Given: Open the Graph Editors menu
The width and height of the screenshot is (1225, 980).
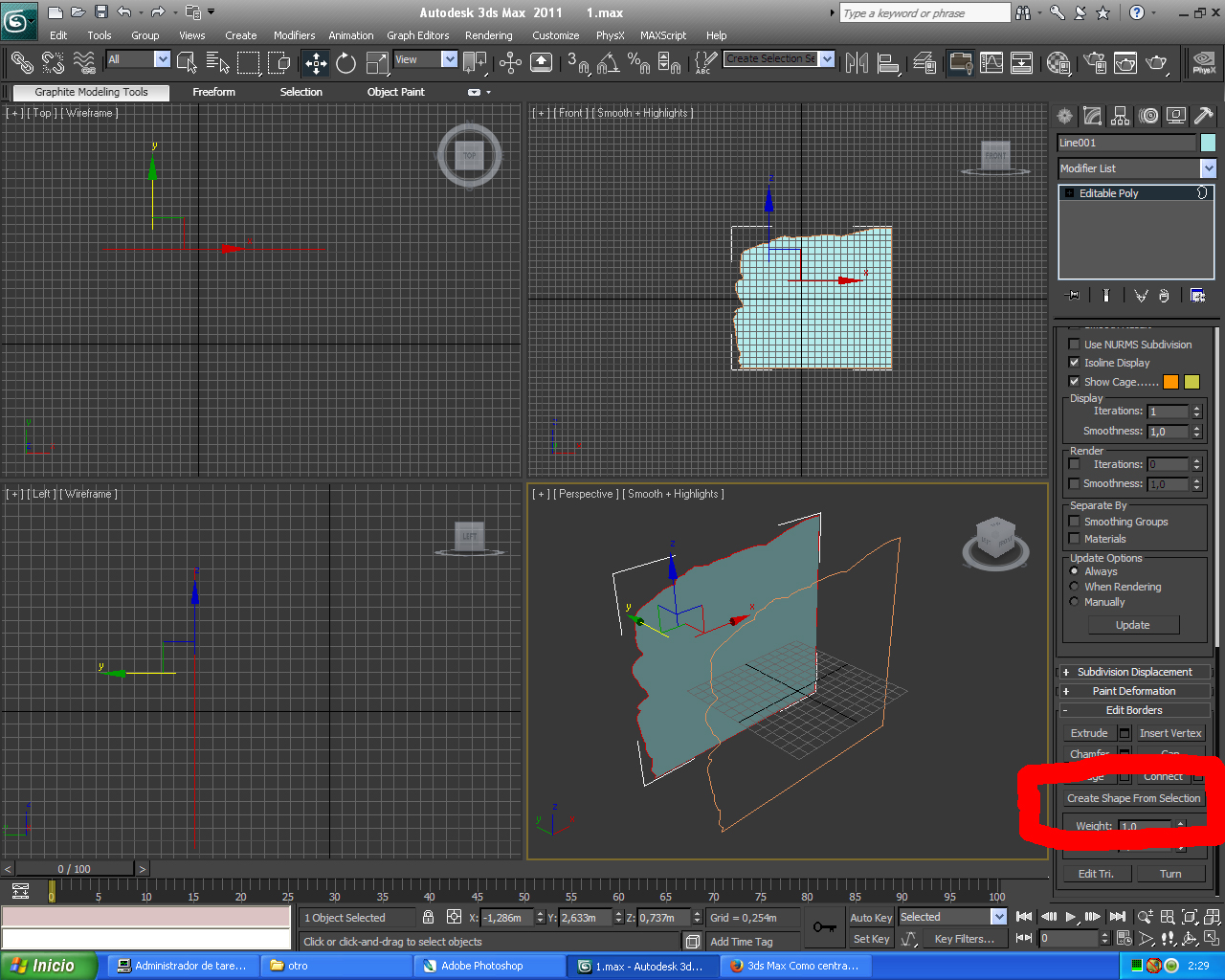Looking at the screenshot, I should coord(418,35).
